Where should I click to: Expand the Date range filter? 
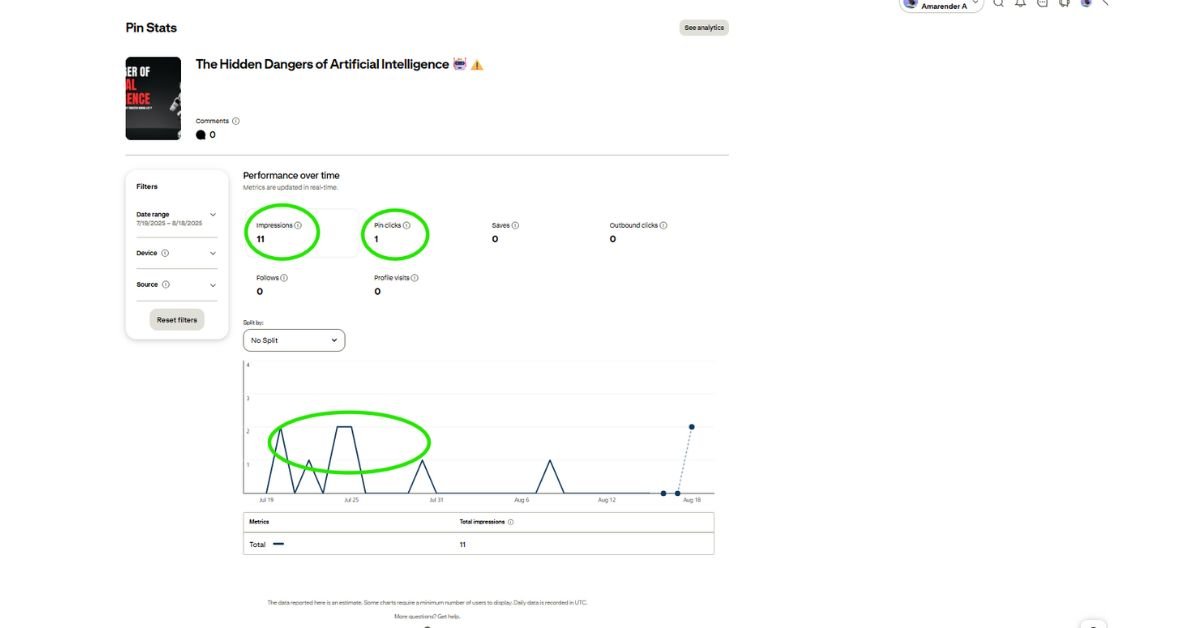[x=213, y=215]
